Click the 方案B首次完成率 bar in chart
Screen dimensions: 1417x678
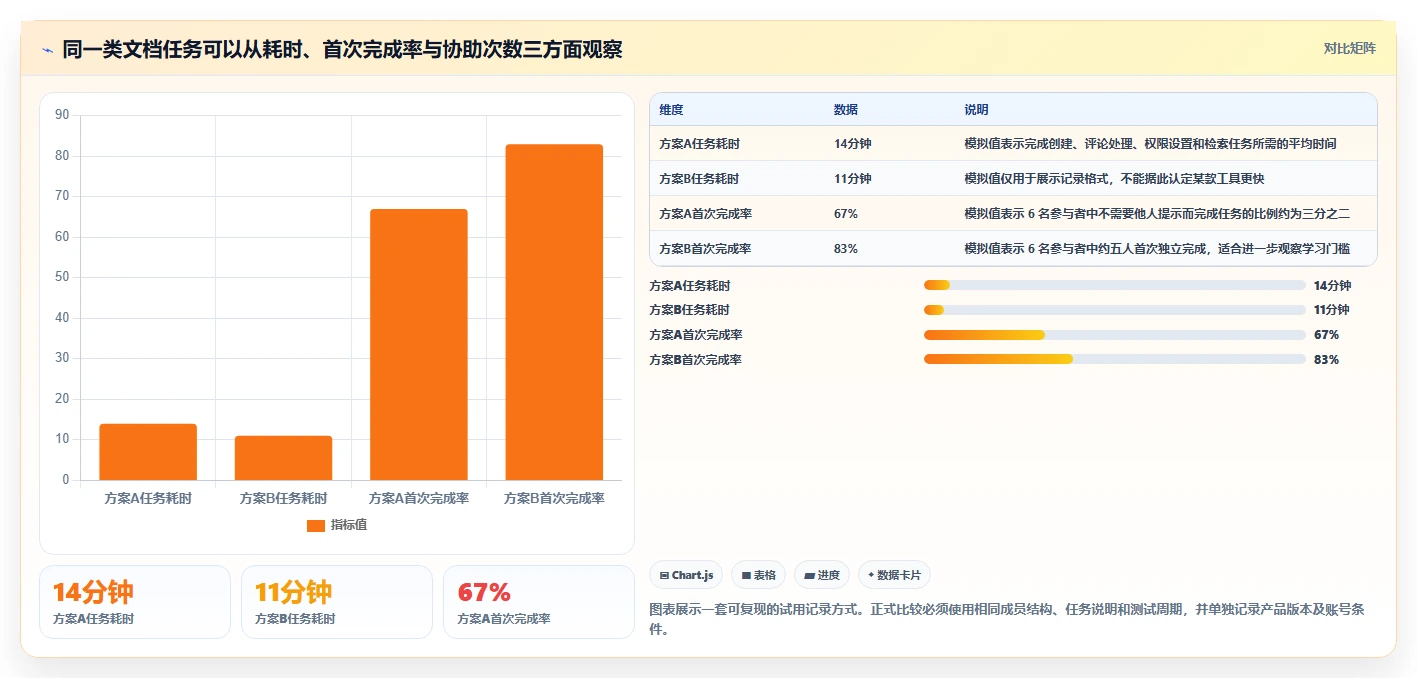[x=554, y=312]
